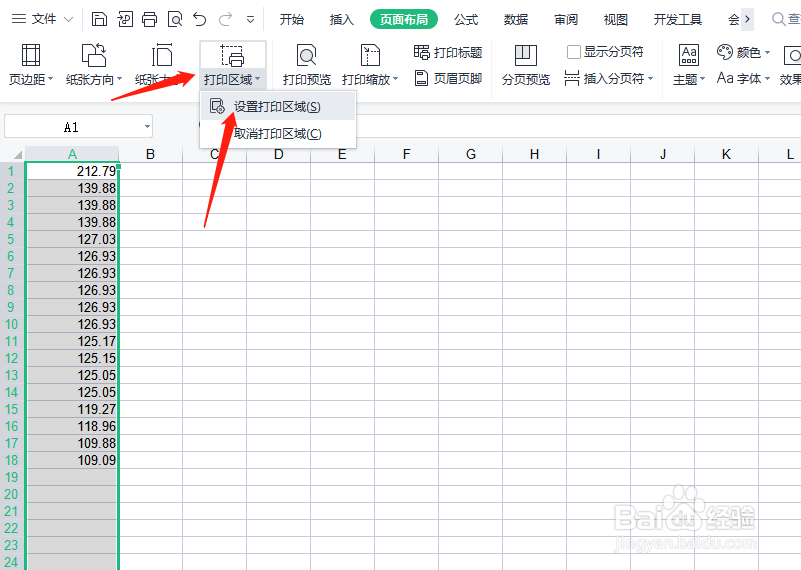
Task: Open the 公式 tab
Action: click(x=466, y=19)
